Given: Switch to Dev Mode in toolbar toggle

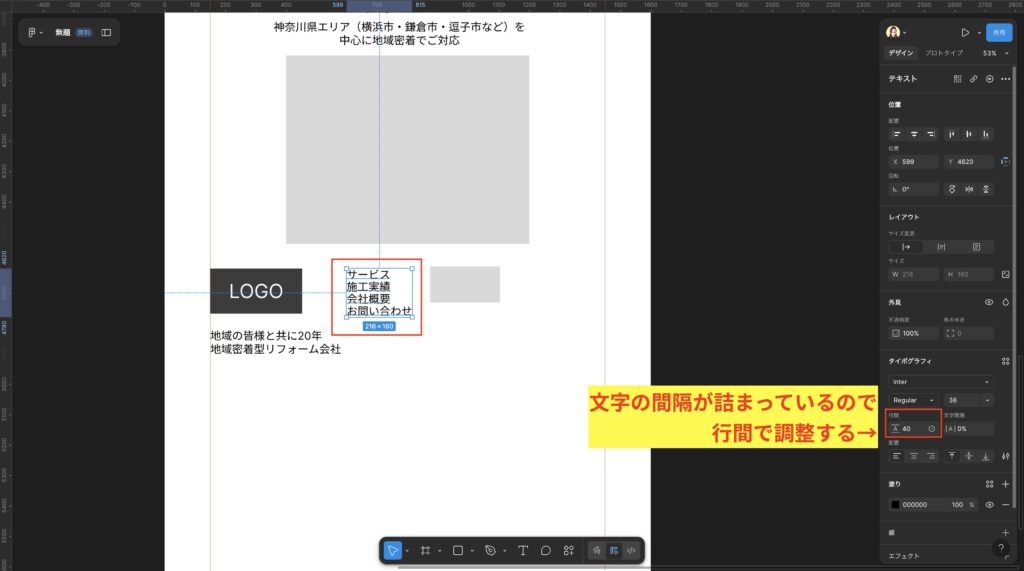Looking at the screenshot, I should pos(631,550).
